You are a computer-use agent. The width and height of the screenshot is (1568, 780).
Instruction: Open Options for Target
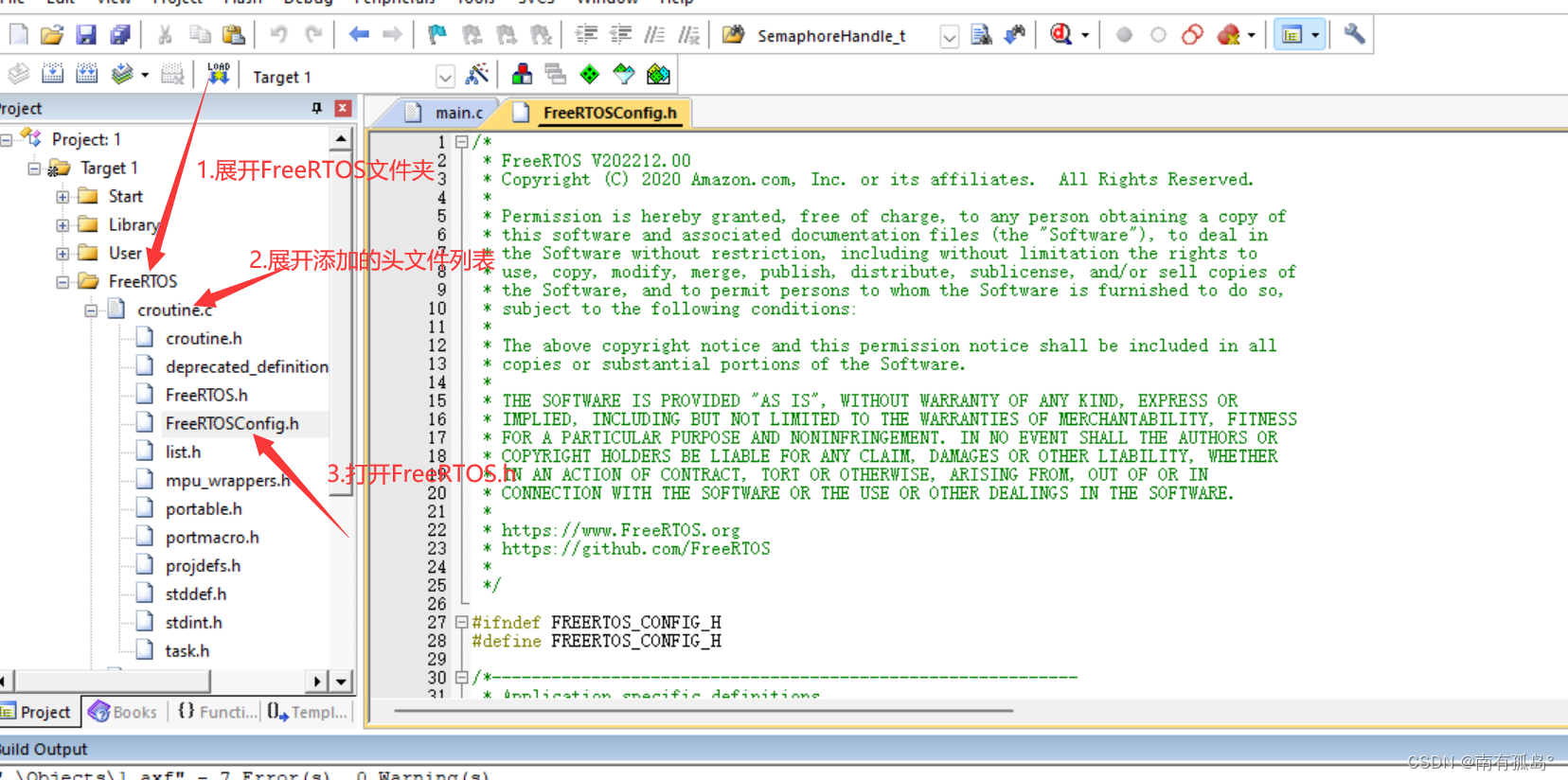(x=477, y=74)
